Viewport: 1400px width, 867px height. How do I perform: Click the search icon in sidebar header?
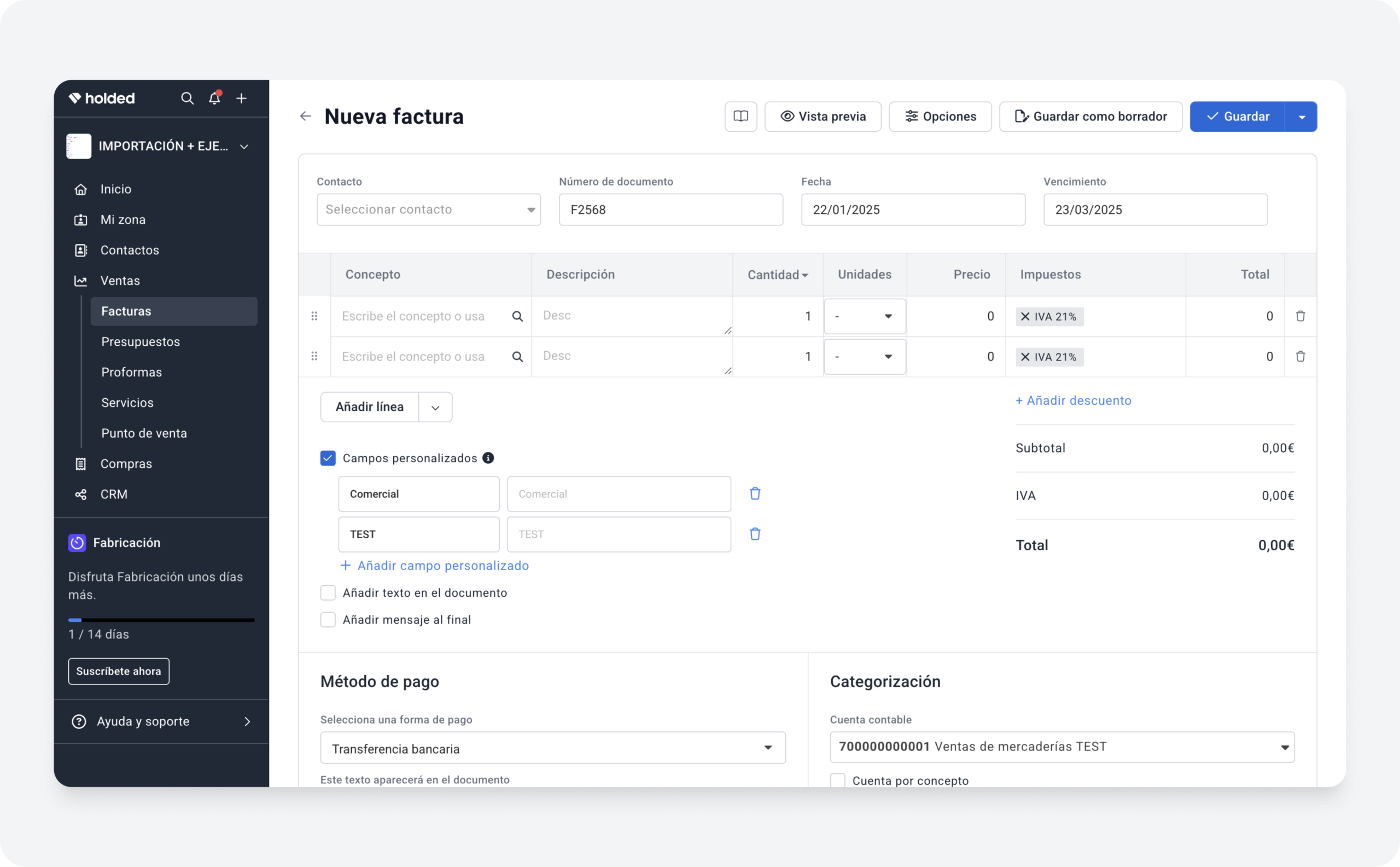[187, 98]
